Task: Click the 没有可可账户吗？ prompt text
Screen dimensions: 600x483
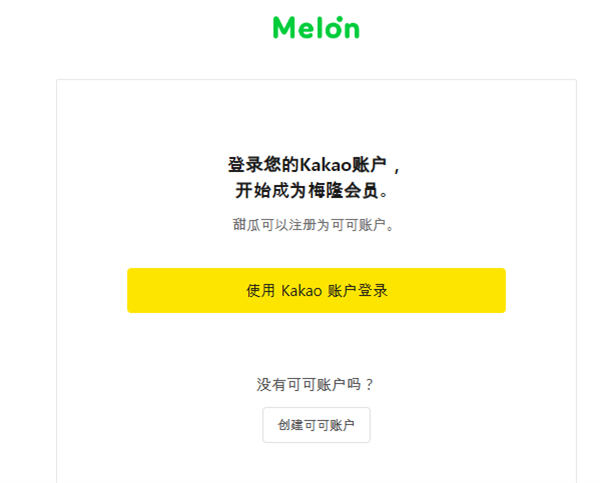Action: pyautogui.click(x=315, y=384)
